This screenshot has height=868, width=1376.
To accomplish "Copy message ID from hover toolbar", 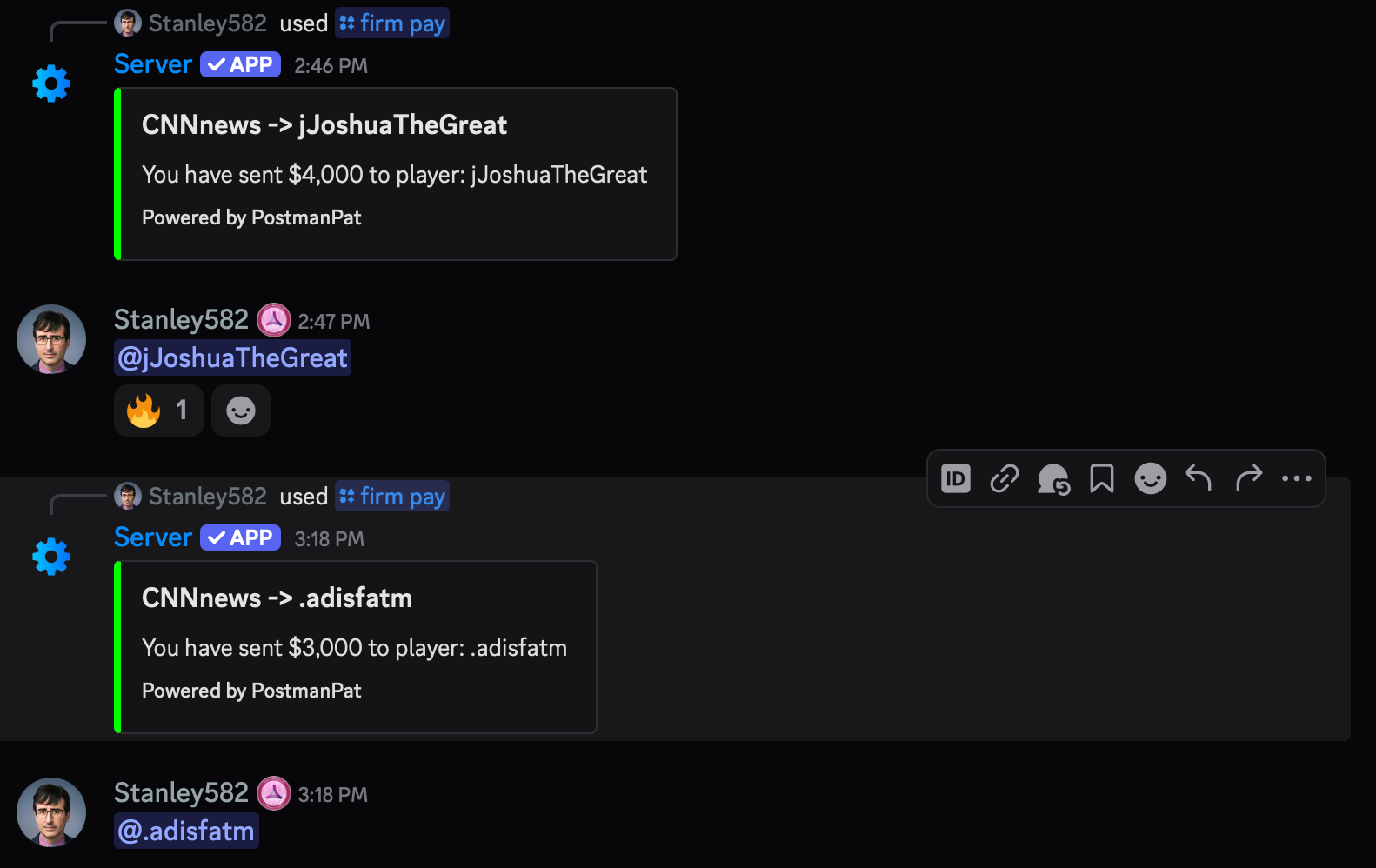I will [x=955, y=478].
